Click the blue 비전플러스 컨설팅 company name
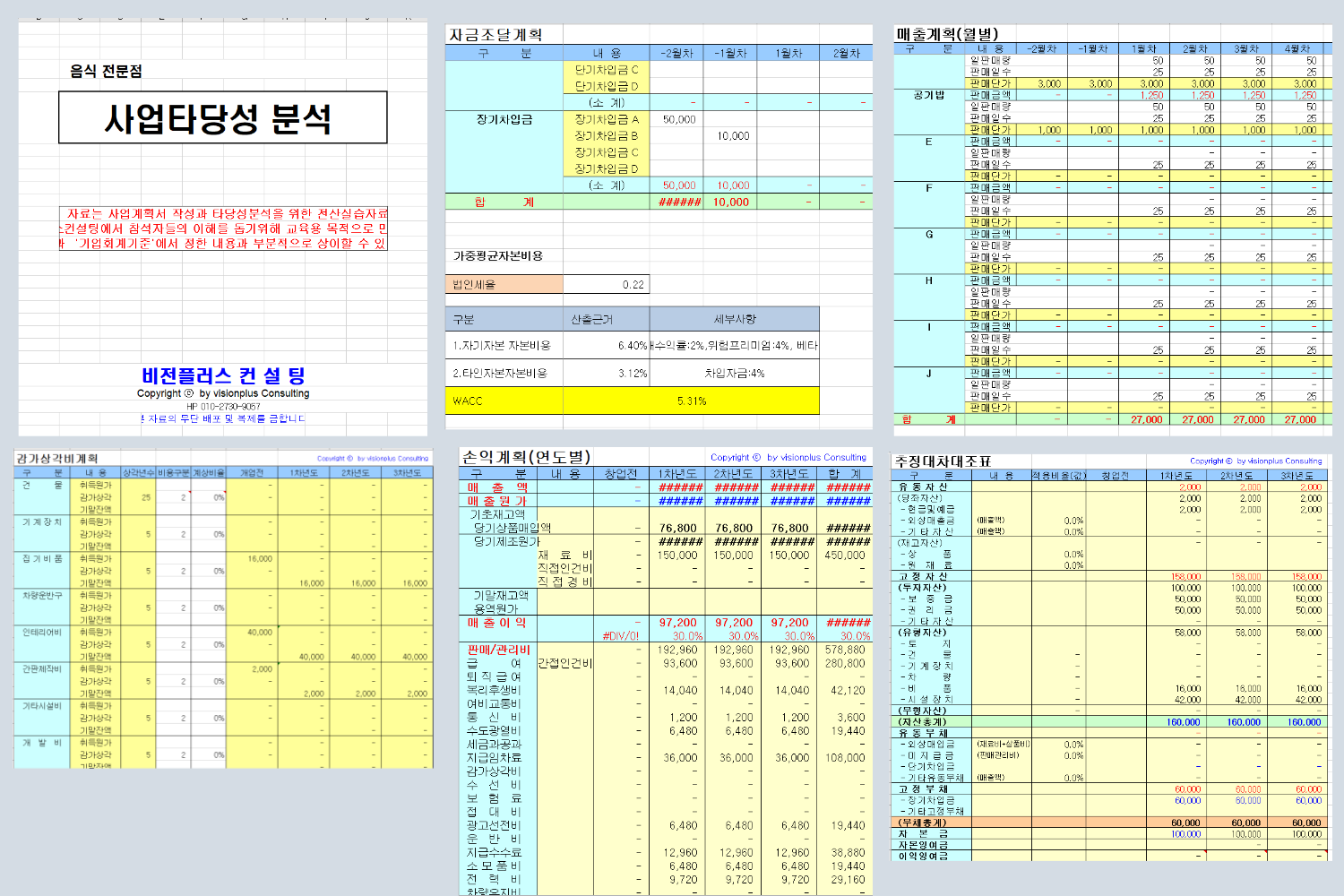The height and width of the screenshot is (896, 1344). tap(223, 375)
